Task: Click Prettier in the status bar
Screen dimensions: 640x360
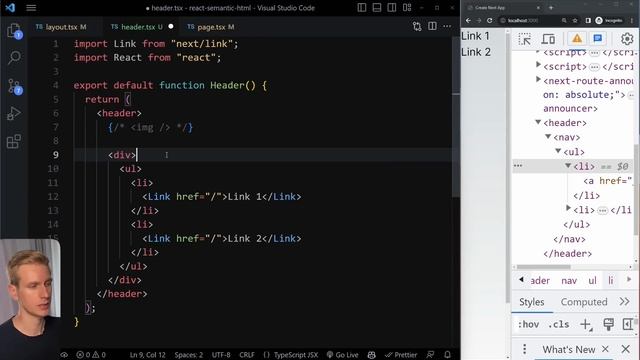Action: click(x=401, y=355)
